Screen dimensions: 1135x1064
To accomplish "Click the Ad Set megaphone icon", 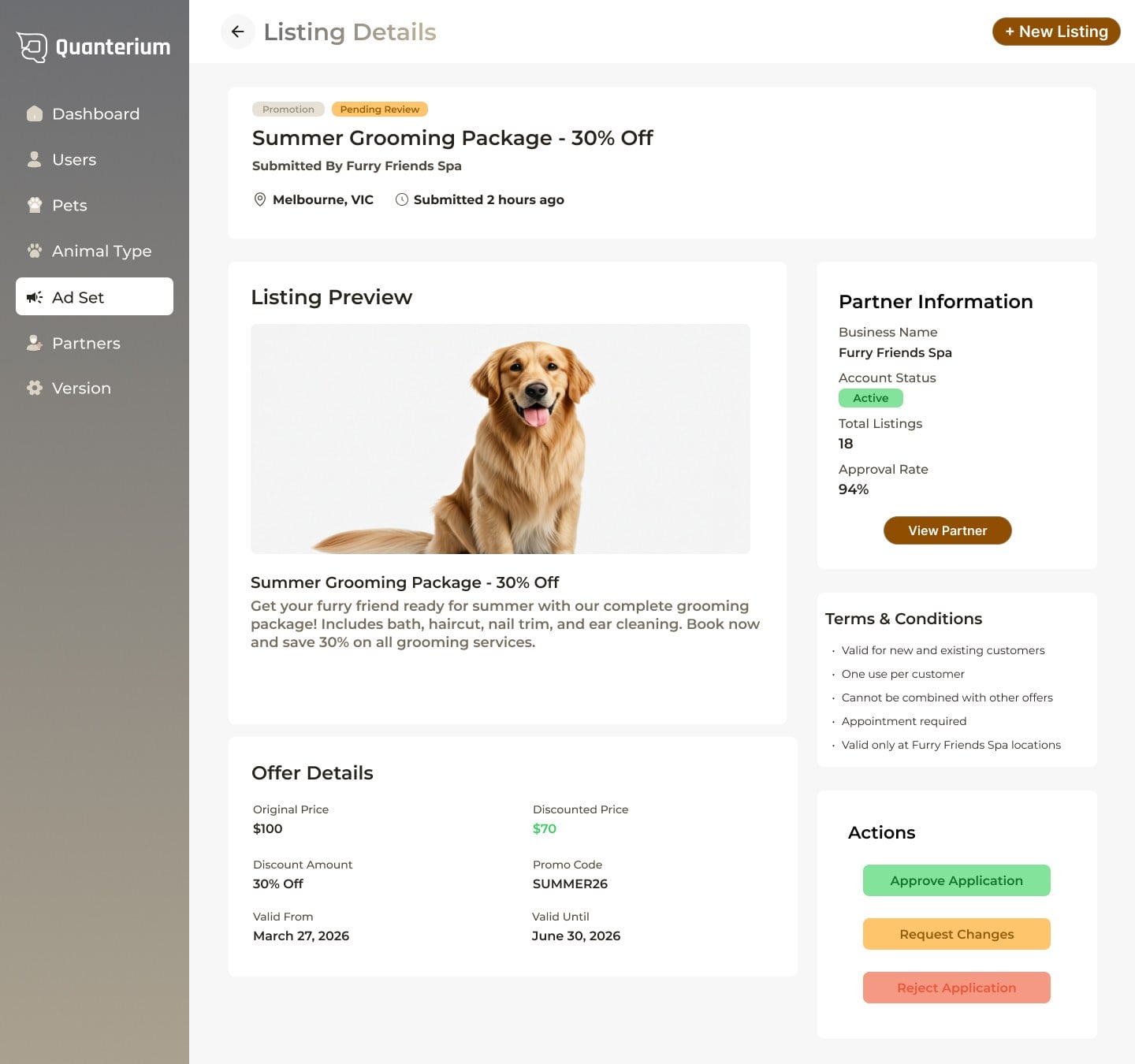I will (x=35, y=297).
